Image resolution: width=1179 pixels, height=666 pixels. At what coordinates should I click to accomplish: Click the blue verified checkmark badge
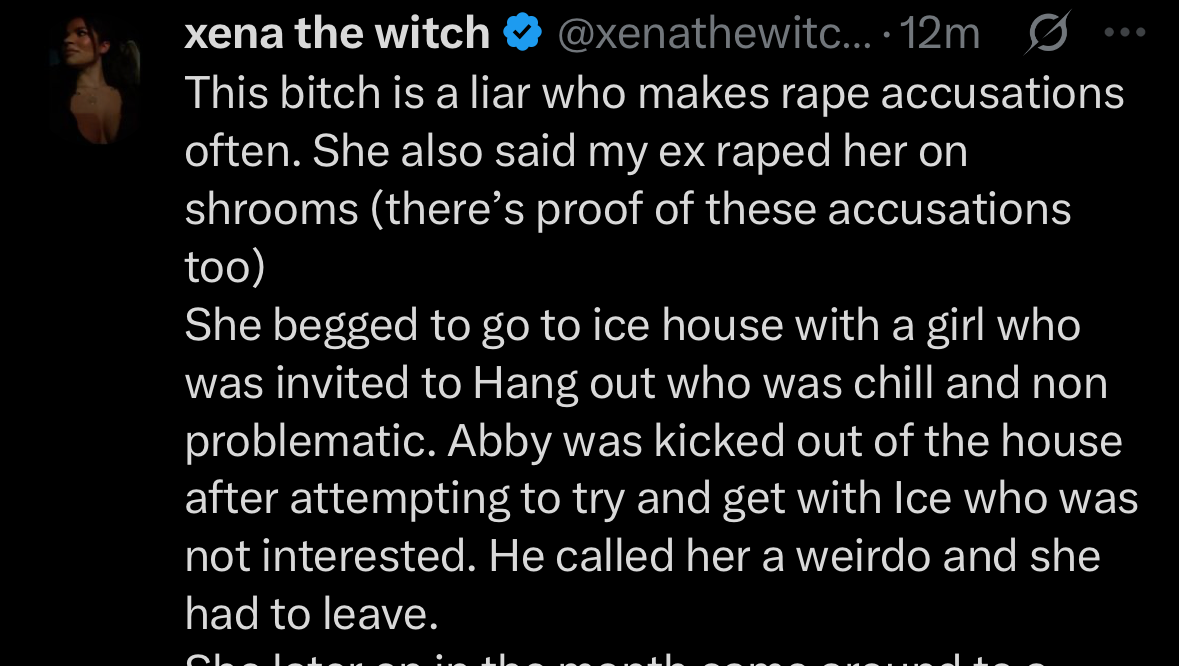coord(522,34)
